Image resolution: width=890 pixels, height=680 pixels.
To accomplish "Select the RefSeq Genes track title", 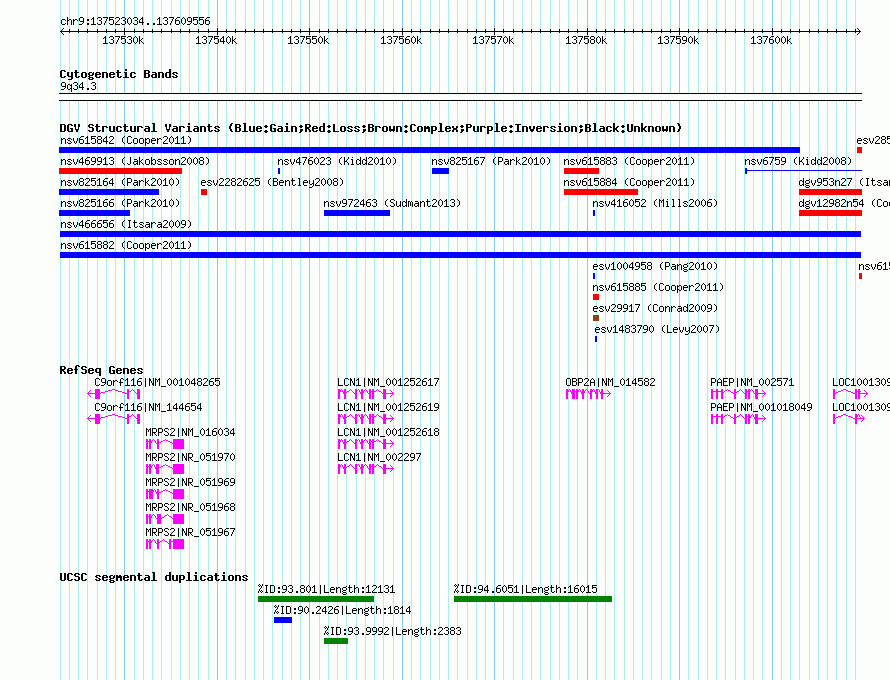I will tap(102, 370).
